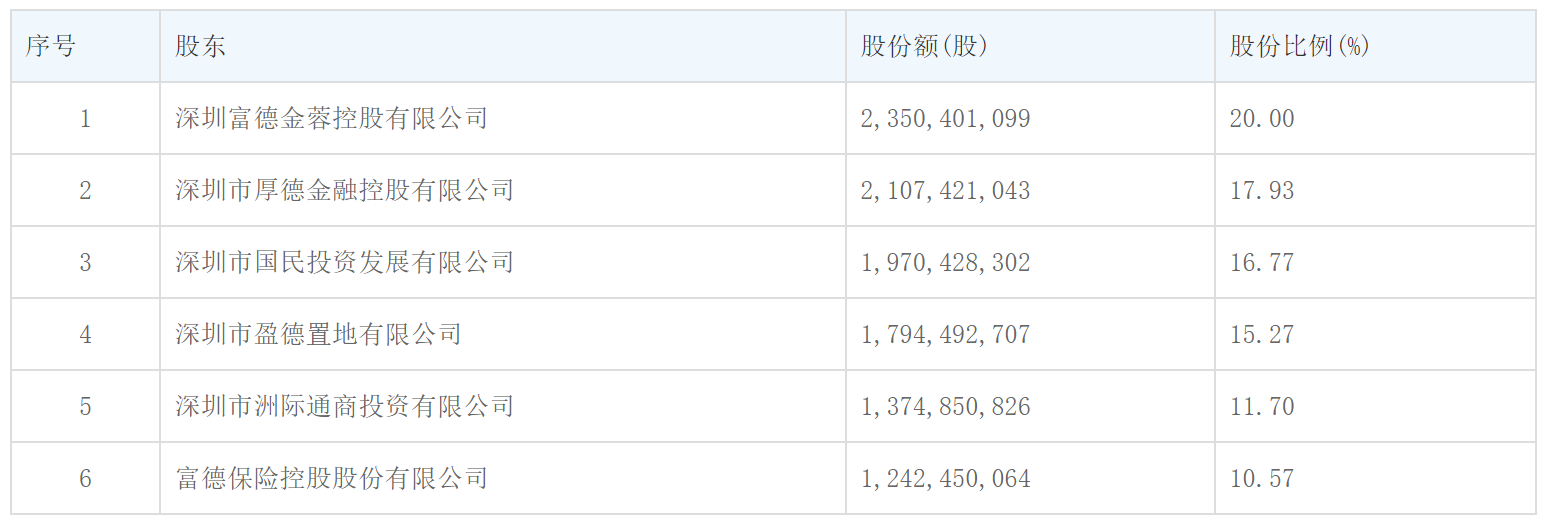
Task: Select shareholder 深圳富德金蓉控股有限公司
Action: (332, 118)
